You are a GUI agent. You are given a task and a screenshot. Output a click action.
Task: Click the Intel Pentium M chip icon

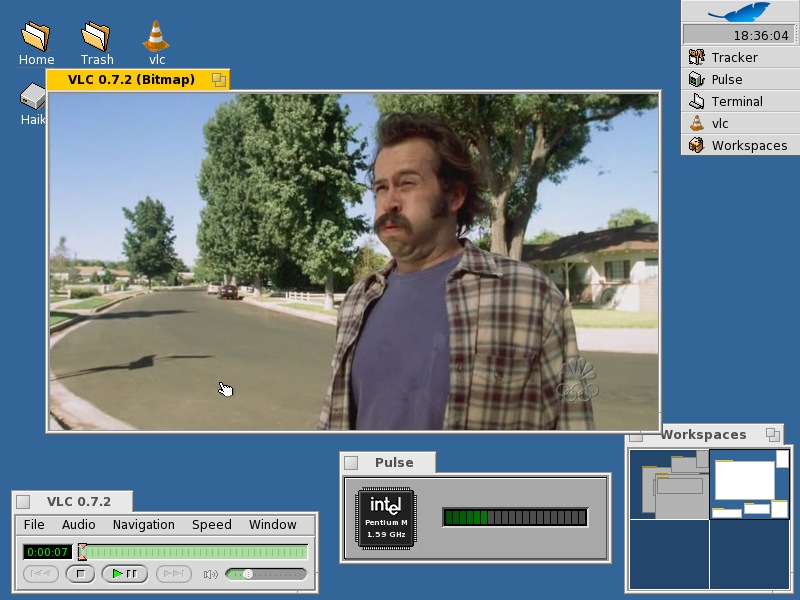pos(385,518)
